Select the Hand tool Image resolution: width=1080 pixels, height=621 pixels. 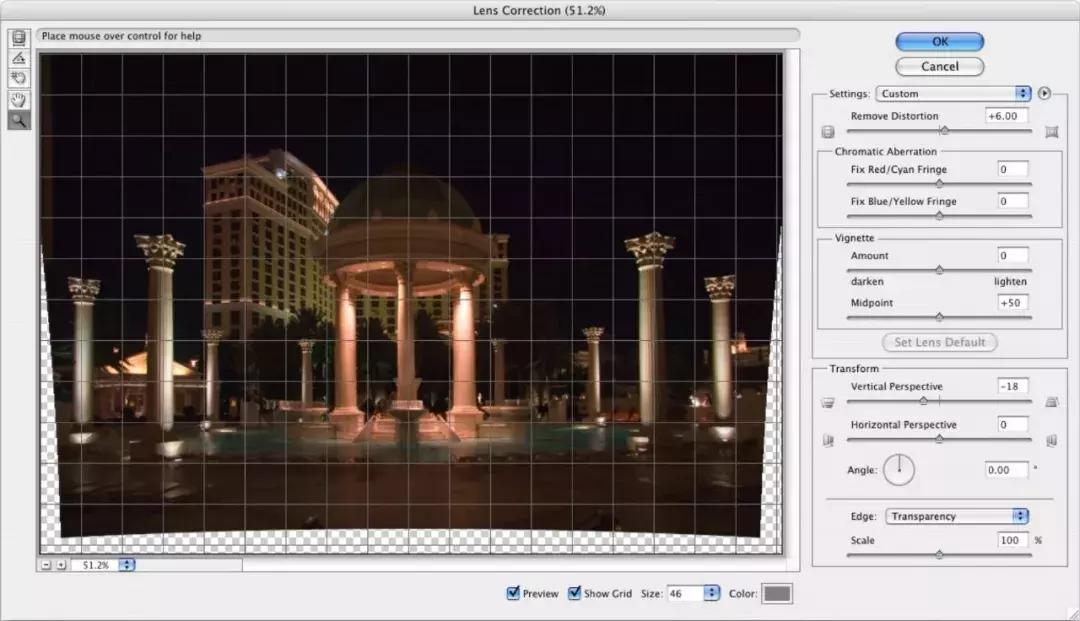pyautogui.click(x=19, y=100)
